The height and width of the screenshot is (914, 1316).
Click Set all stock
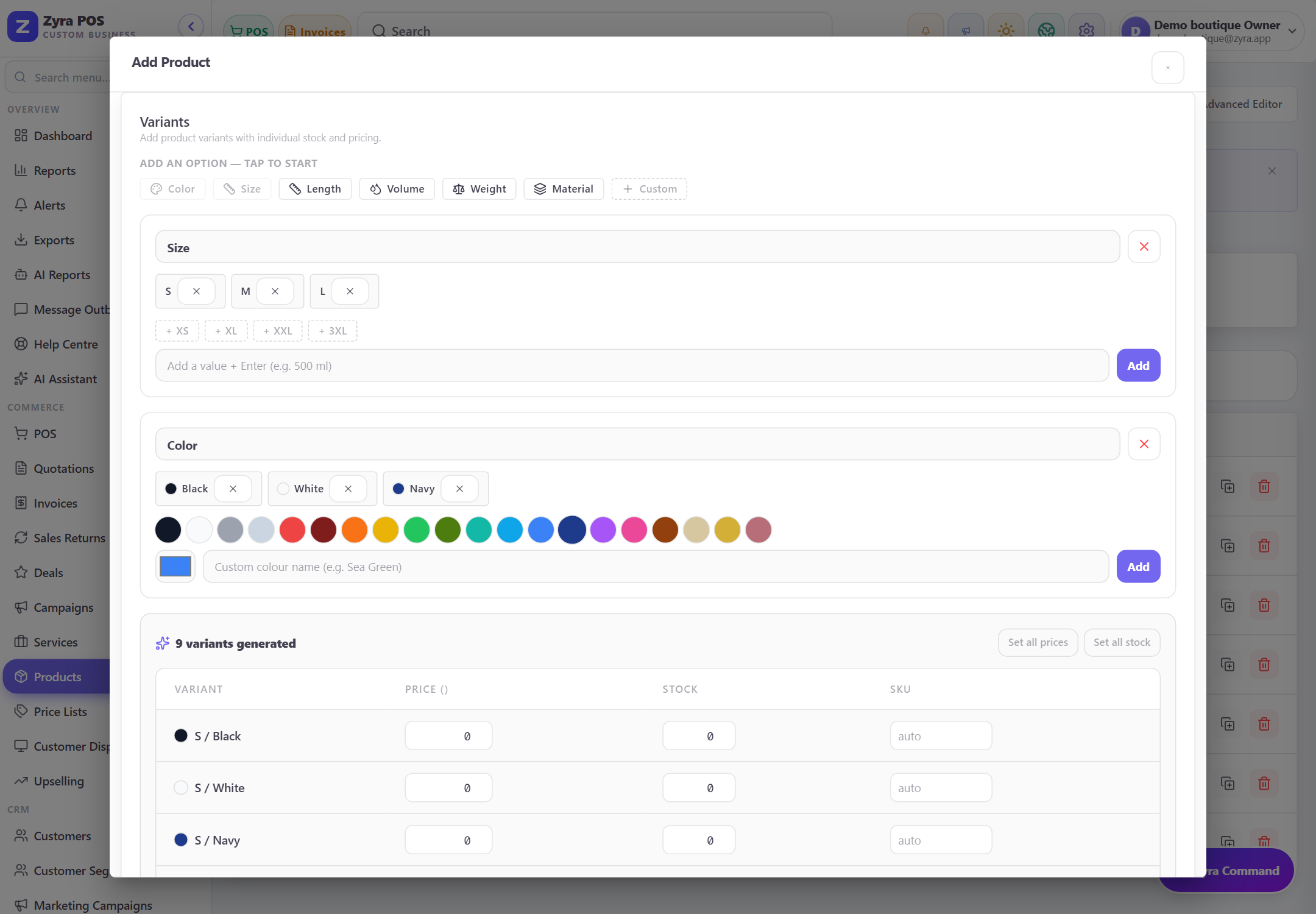click(x=1122, y=642)
